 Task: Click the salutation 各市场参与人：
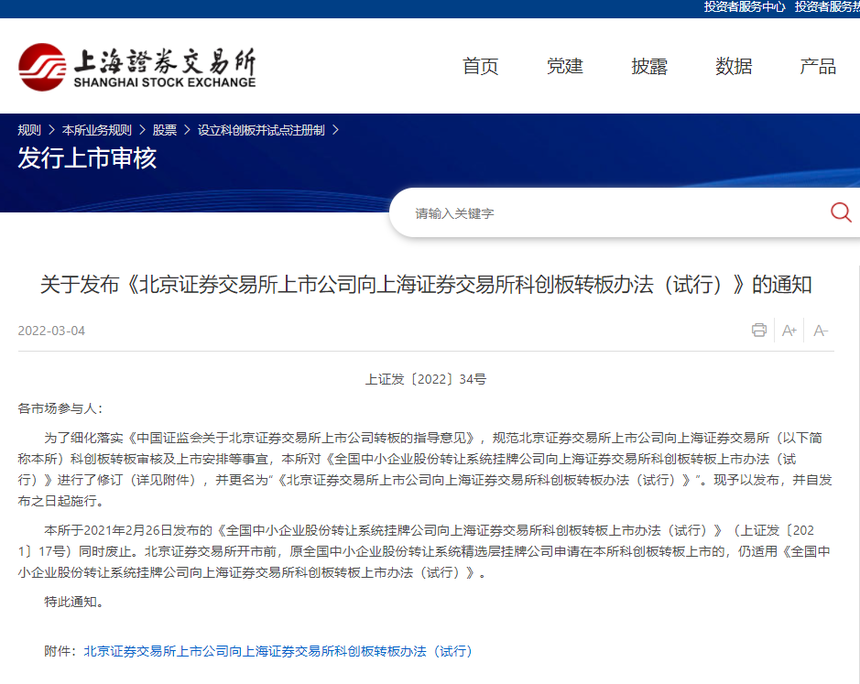coord(60,409)
